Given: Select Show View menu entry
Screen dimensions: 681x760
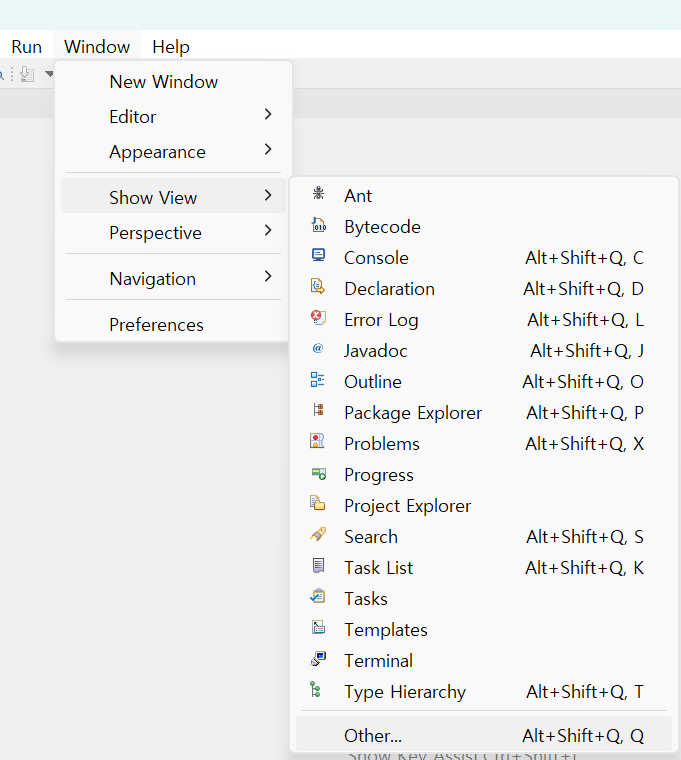Looking at the screenshot, I should tap(173, 197).
